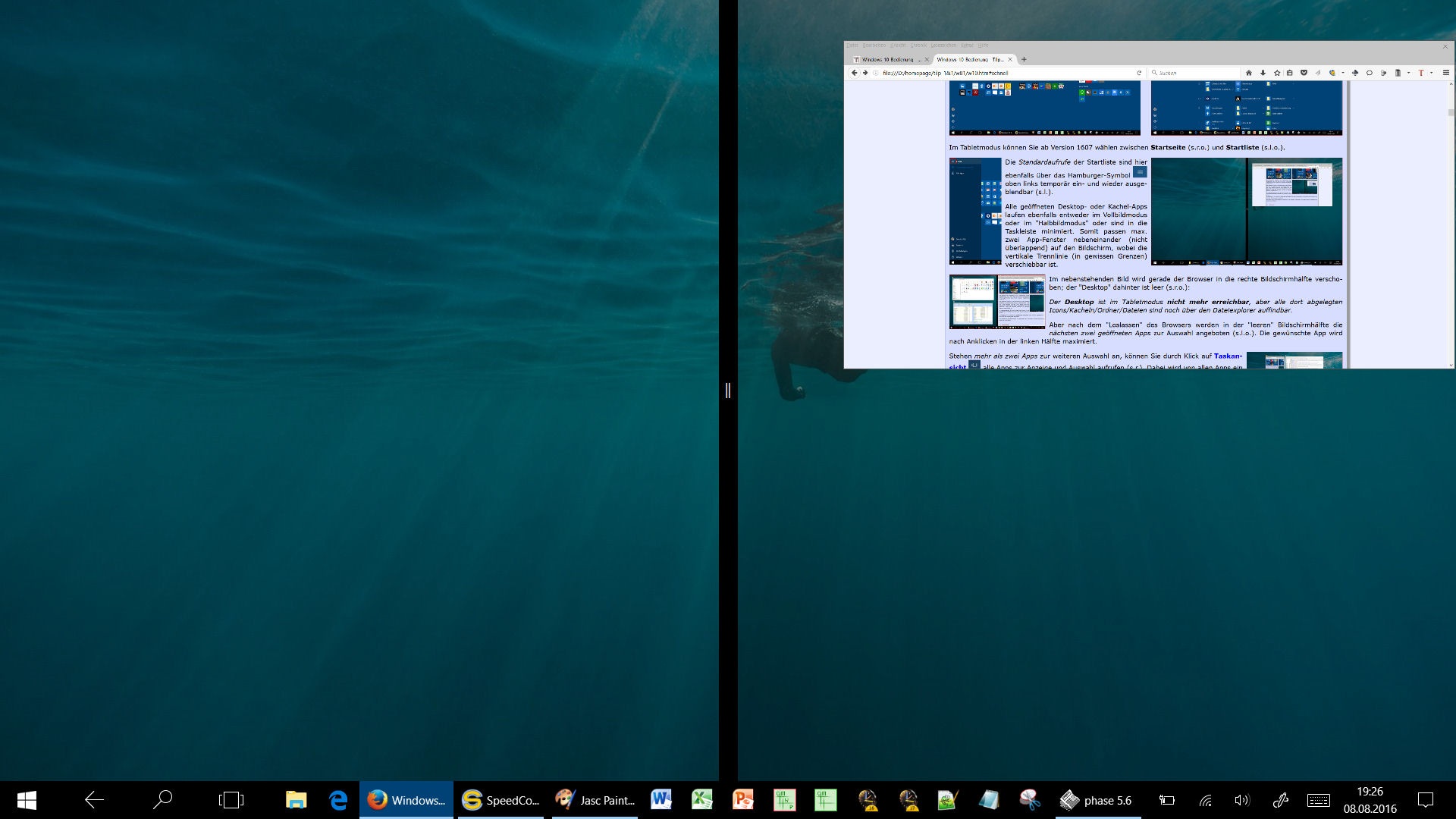This screenshot has width=1456, height=819.
Task: Click Firefox home icon
Action: coord(1248,73)
